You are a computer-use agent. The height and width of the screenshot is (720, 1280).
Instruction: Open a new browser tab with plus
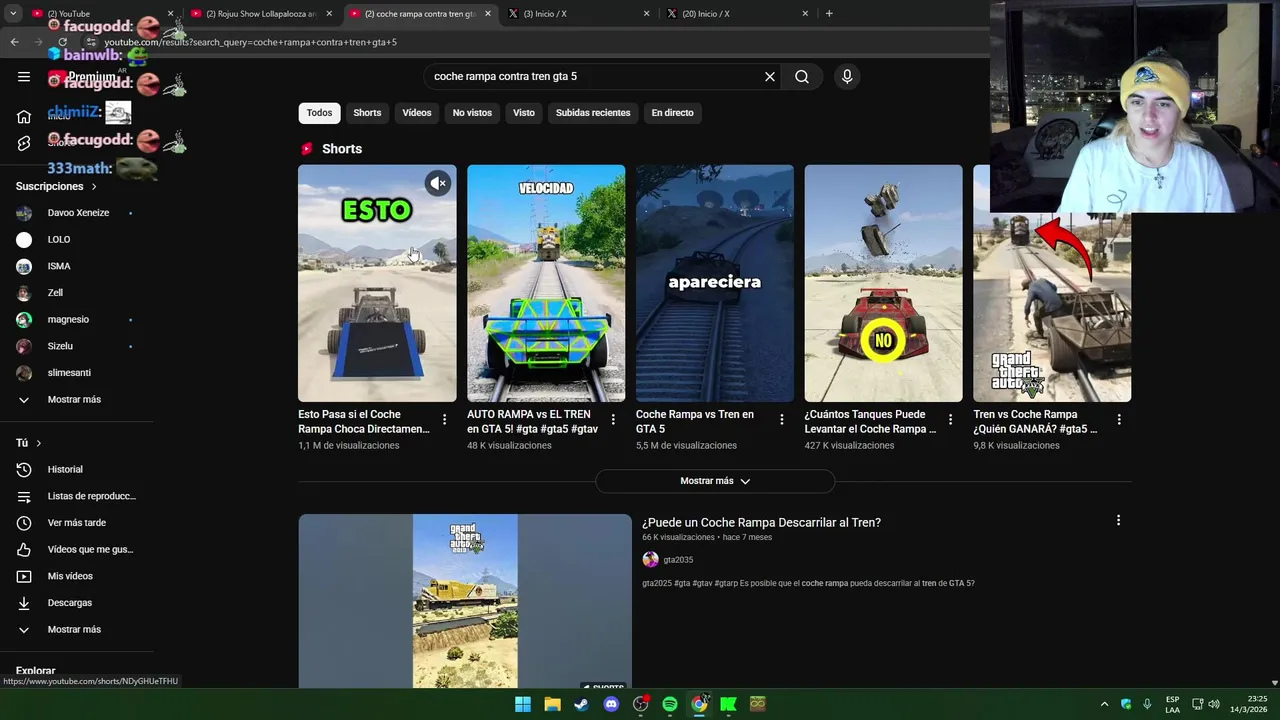[829, 14]
